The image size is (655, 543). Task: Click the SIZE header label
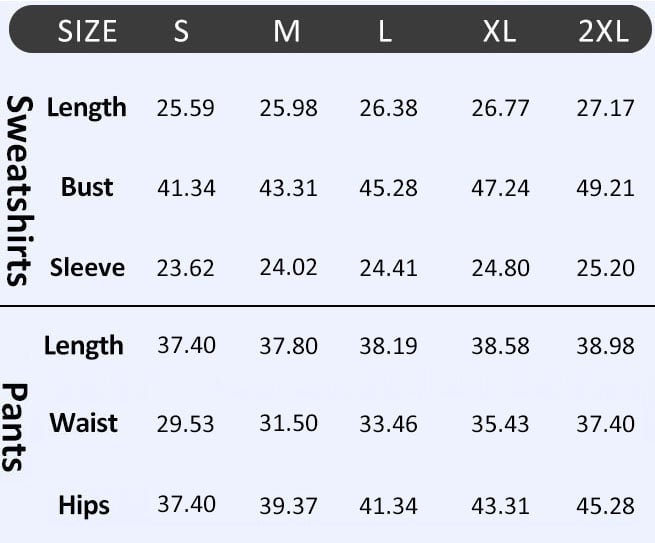point(87,31)
